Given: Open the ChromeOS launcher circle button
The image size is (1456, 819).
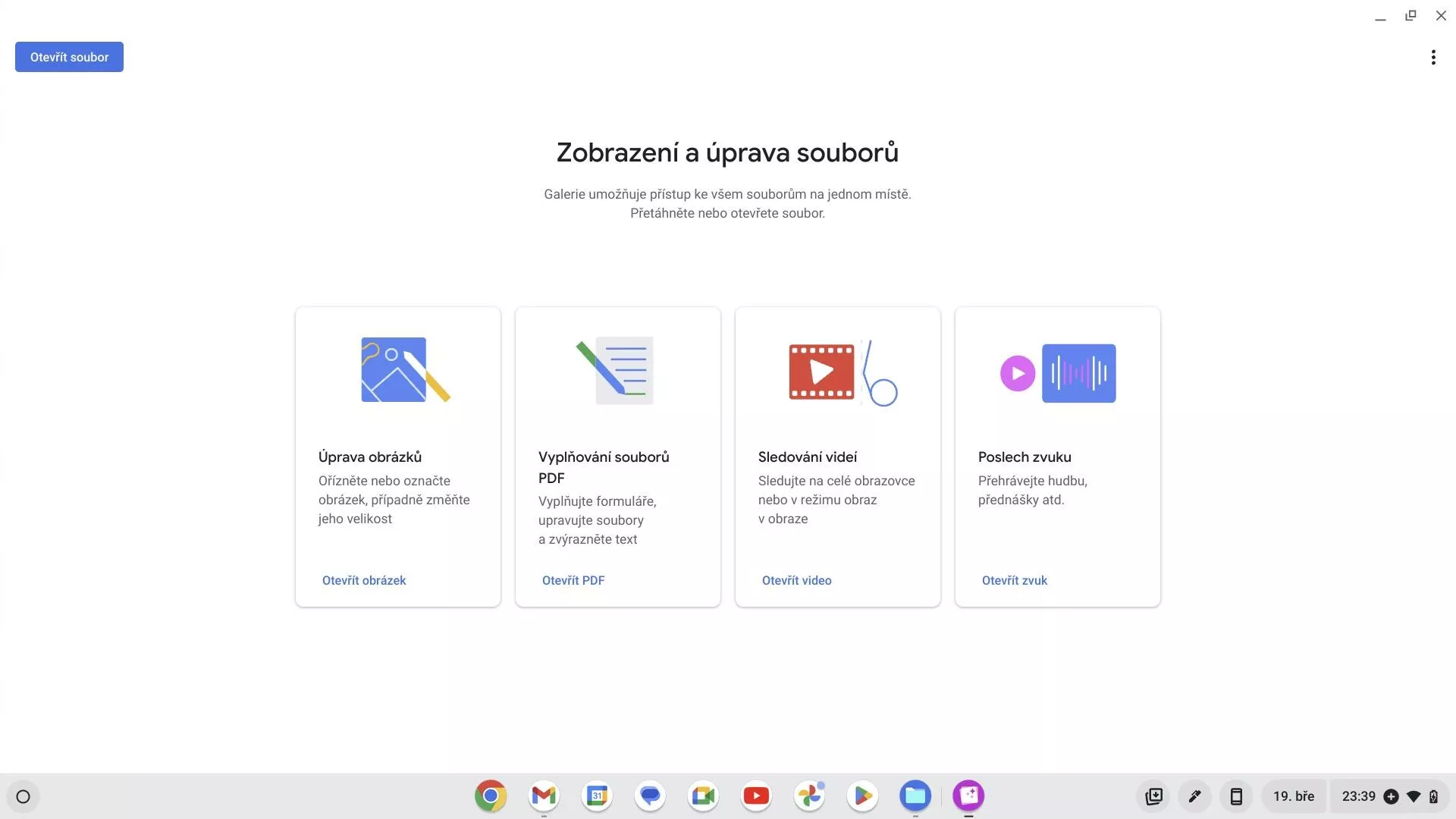Looking at the screenshot, I should pyautogui.click(x=23, y=796).
